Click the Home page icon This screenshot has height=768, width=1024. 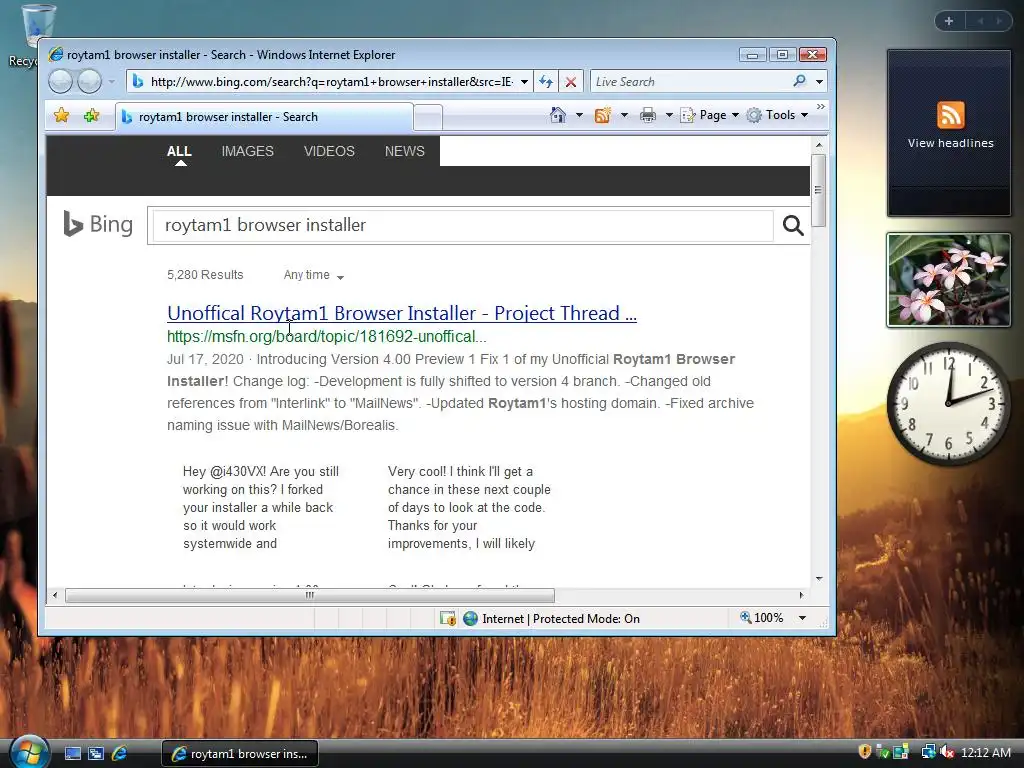coord(558,115)
